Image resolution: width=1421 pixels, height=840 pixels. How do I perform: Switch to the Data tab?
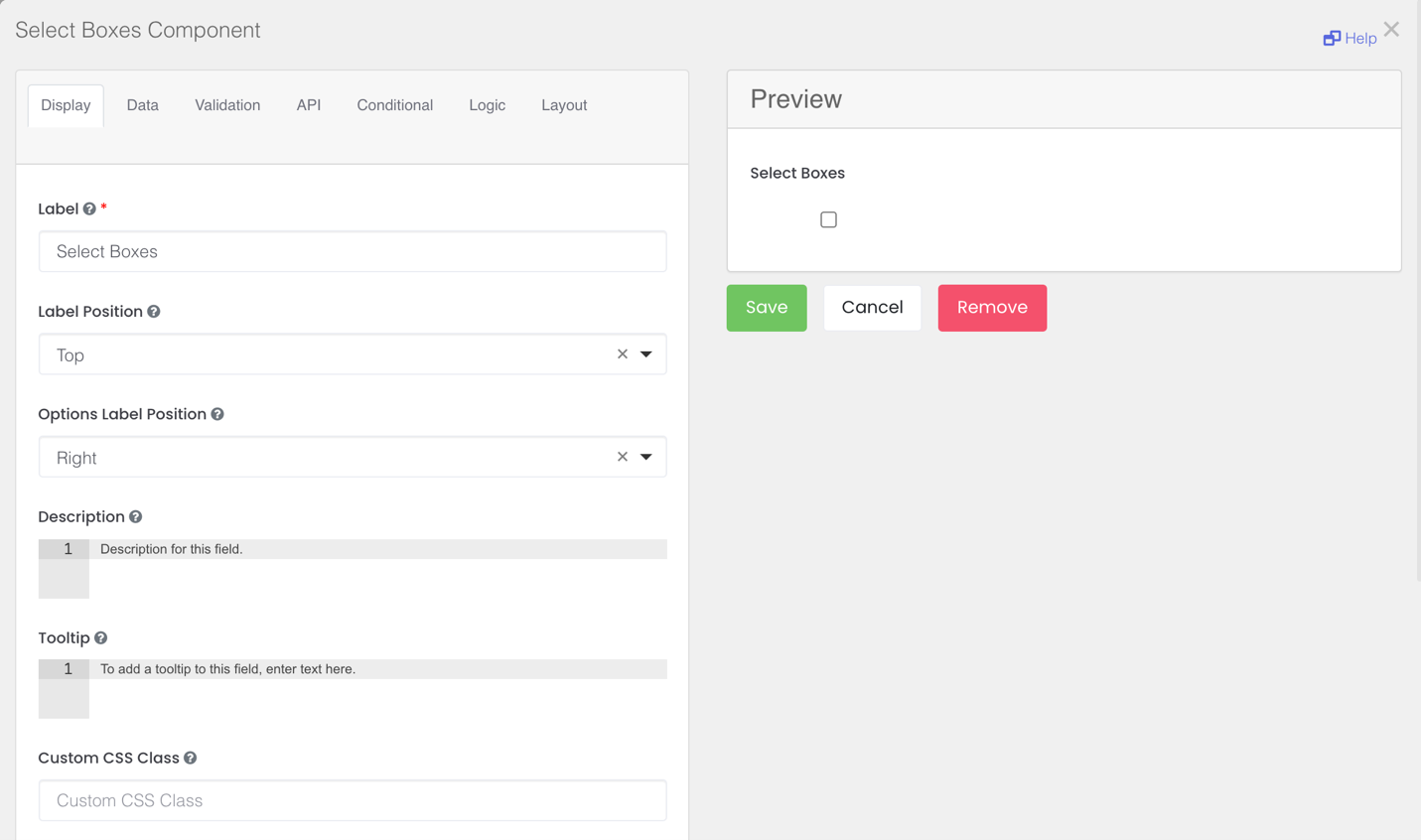pos(142,105)
